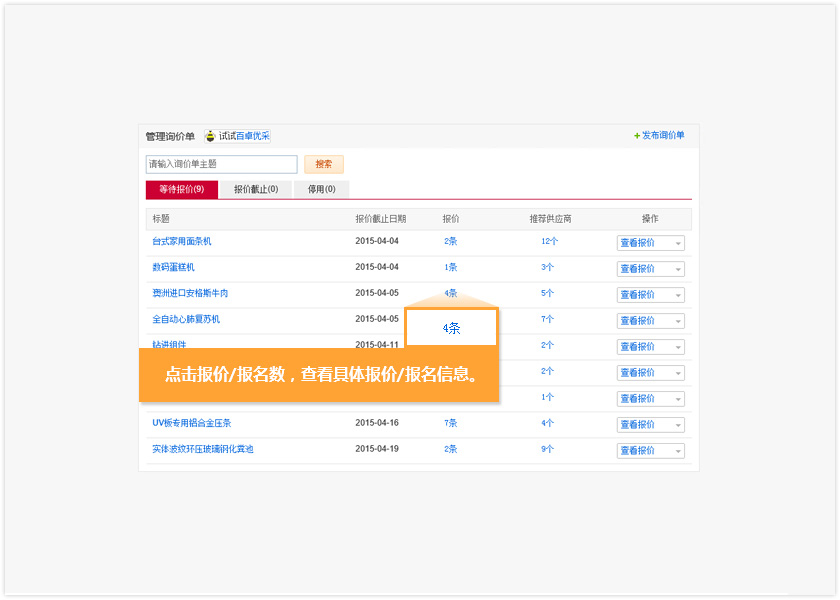Open the UV板专用铝合金压条 inquiry
840x600 pixels.
tap(192, 423)
